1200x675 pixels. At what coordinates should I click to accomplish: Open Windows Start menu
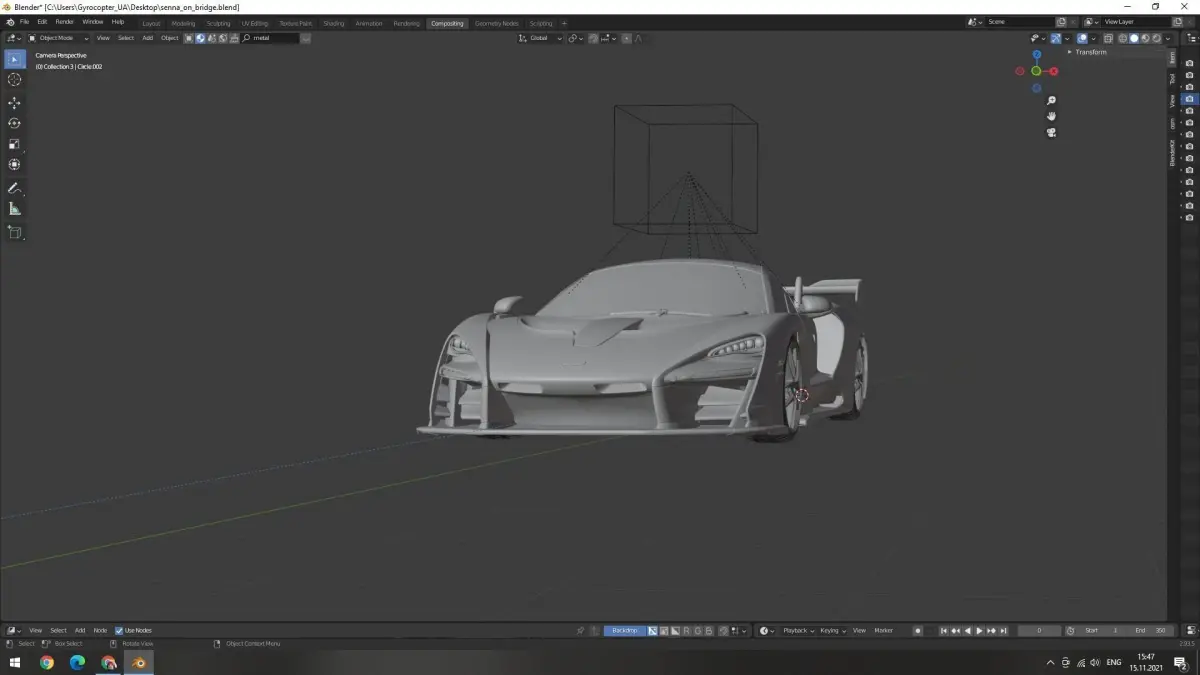tap(15, 662)
